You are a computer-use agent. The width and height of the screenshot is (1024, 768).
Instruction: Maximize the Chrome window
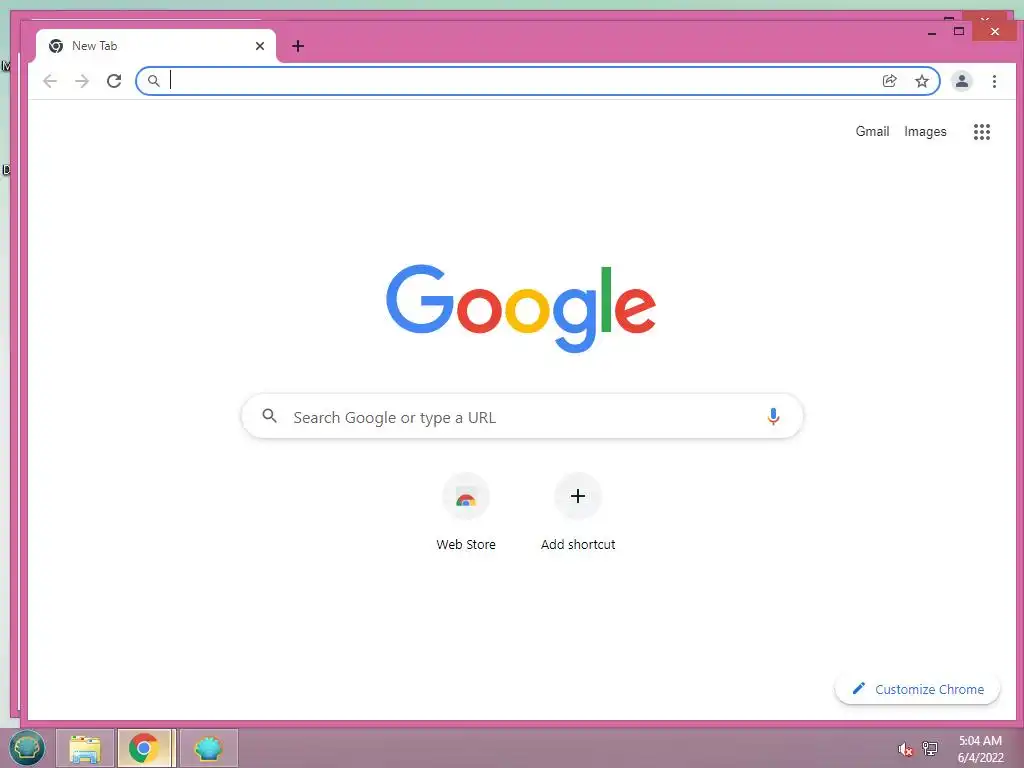click(959, 31)
